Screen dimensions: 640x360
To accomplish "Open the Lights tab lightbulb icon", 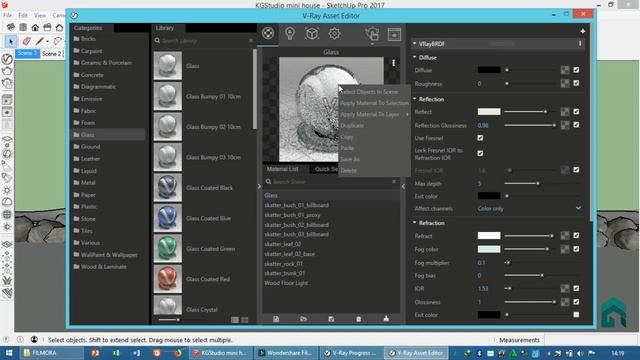I will [x=290, y=33].
